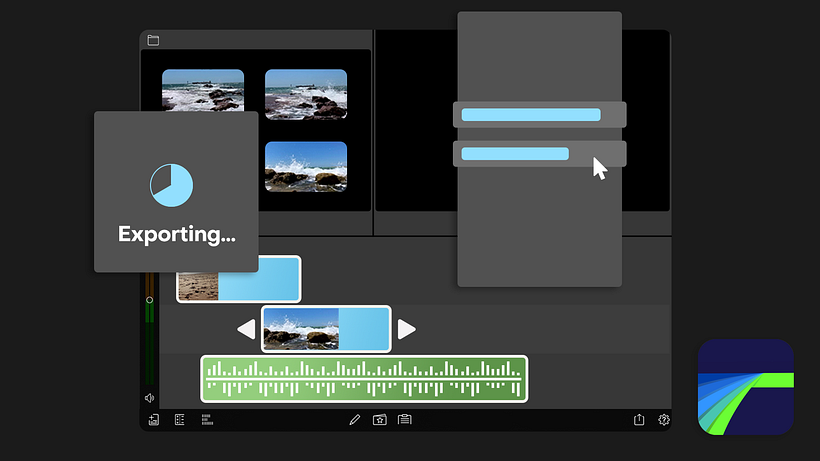Select the top-right wave splash thumbnail
Screen dimensions: 820x461
(306, 95)
